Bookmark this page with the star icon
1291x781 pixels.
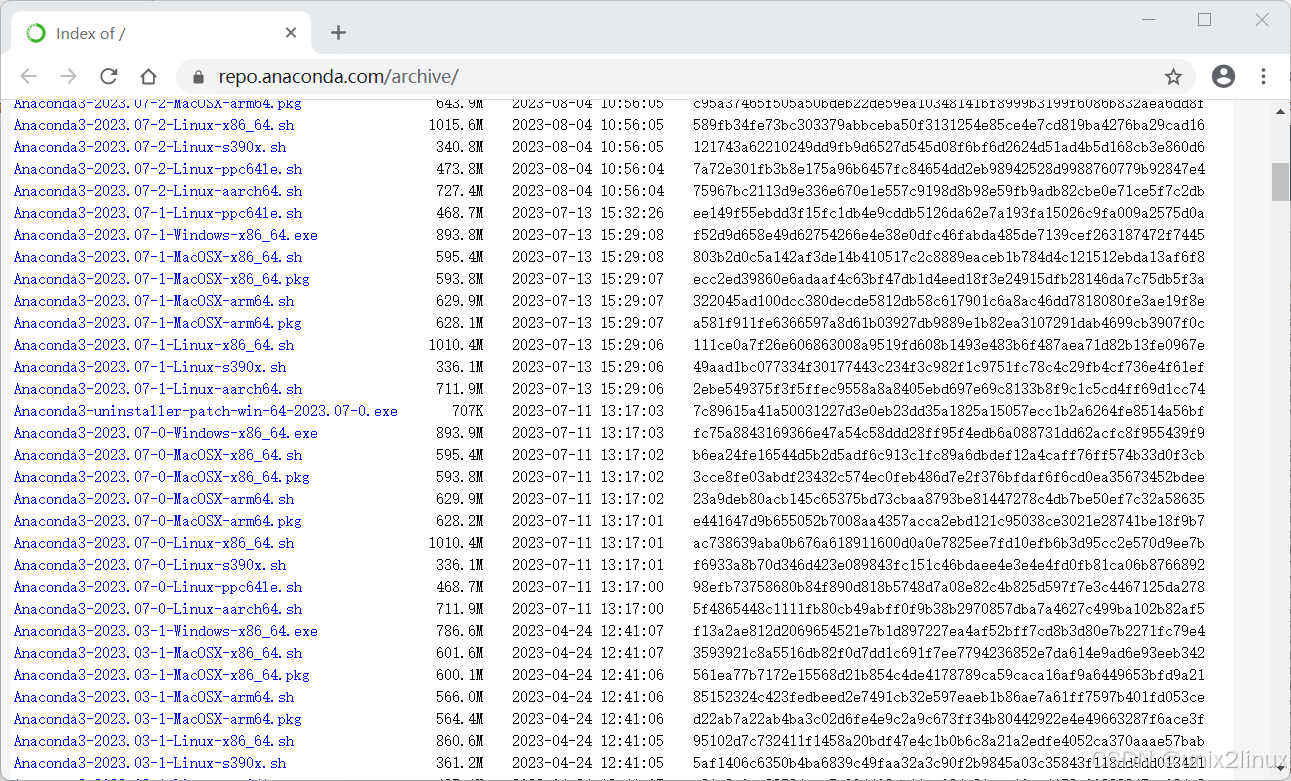[x=1173, y=77]
